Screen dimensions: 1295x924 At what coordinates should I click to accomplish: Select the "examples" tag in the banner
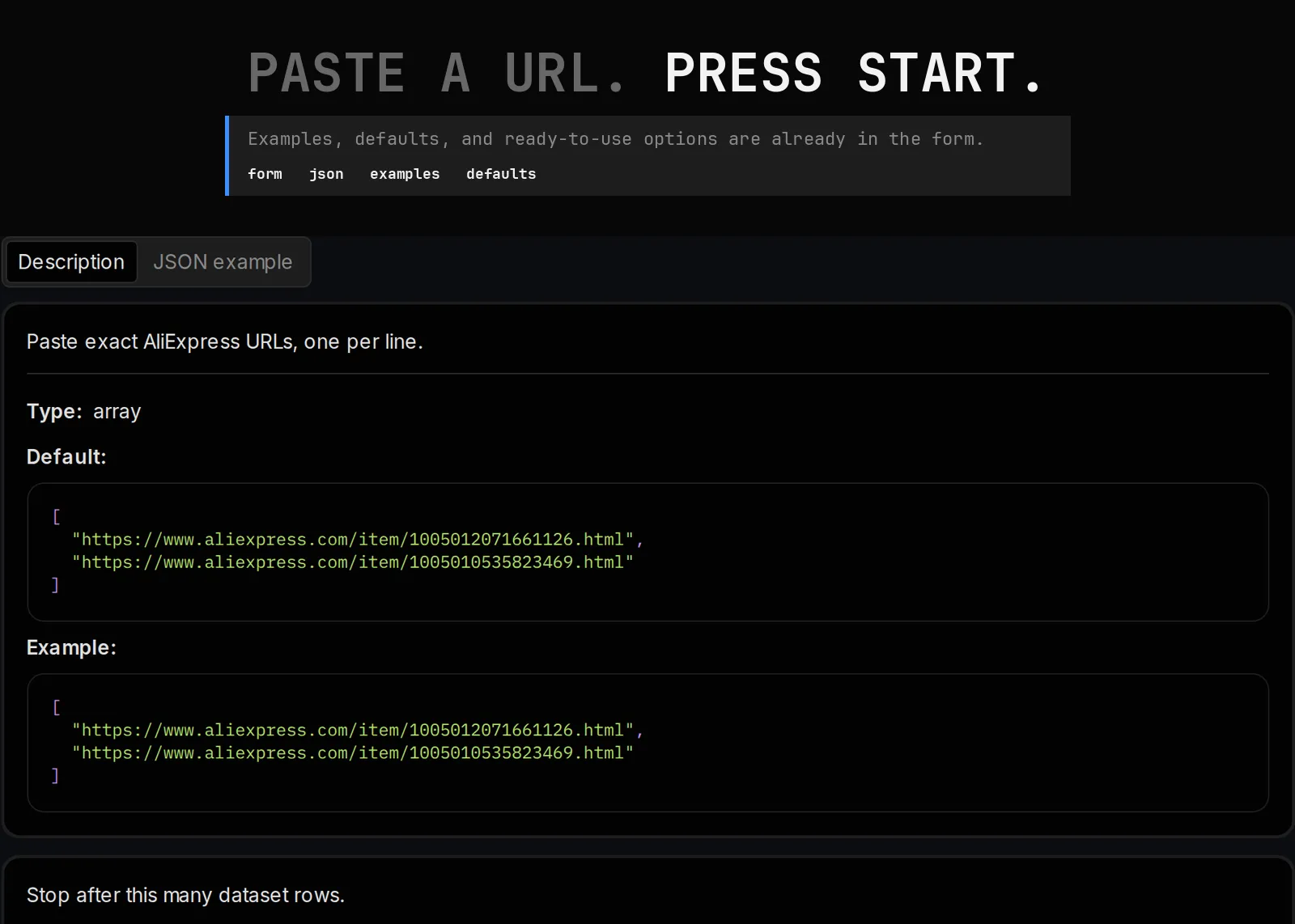405,174
